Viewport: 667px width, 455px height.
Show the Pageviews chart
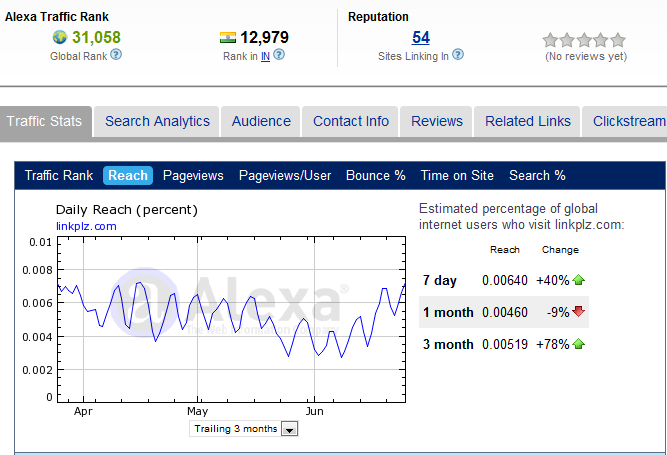point(193,176)
